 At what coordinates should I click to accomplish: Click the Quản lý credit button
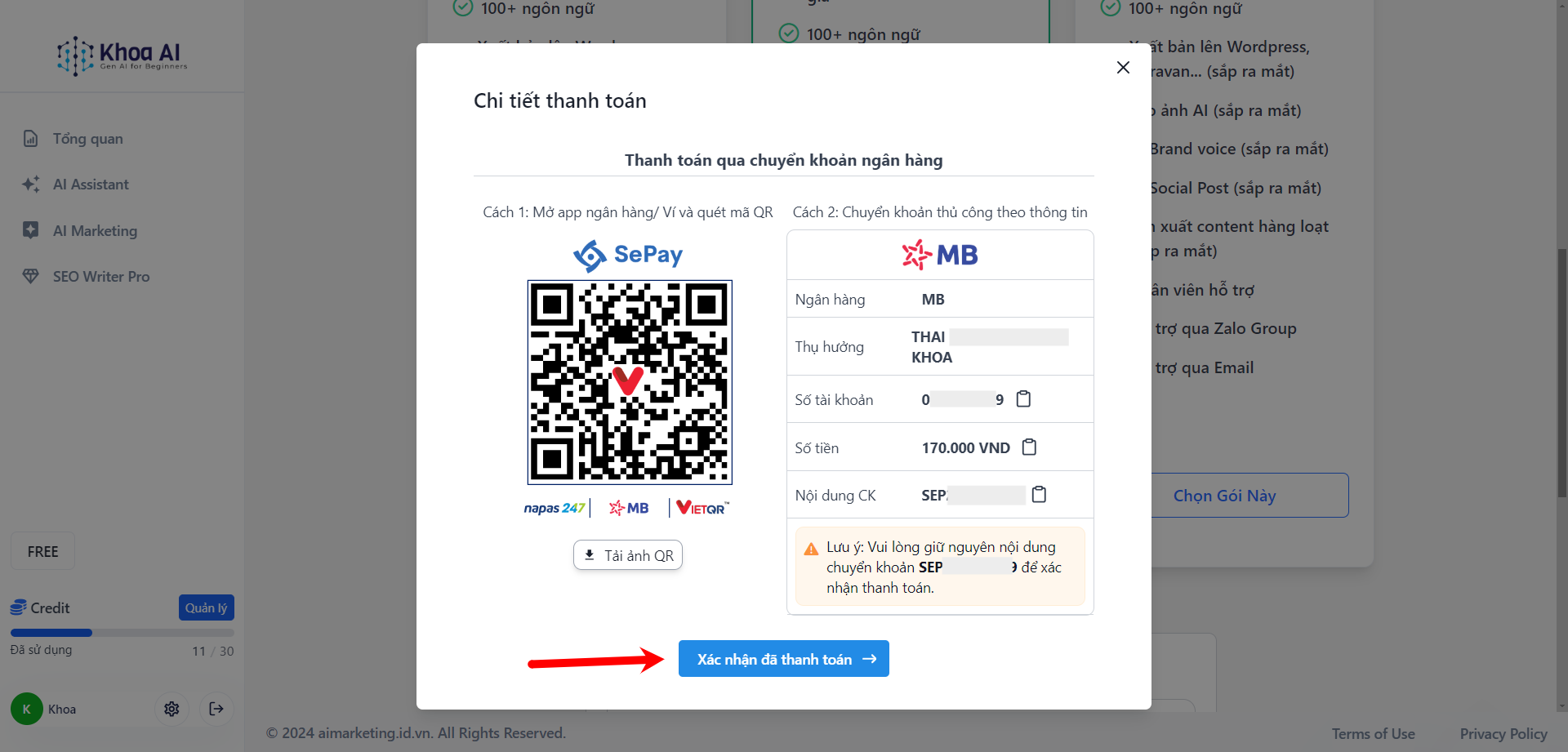click(206, 607)
